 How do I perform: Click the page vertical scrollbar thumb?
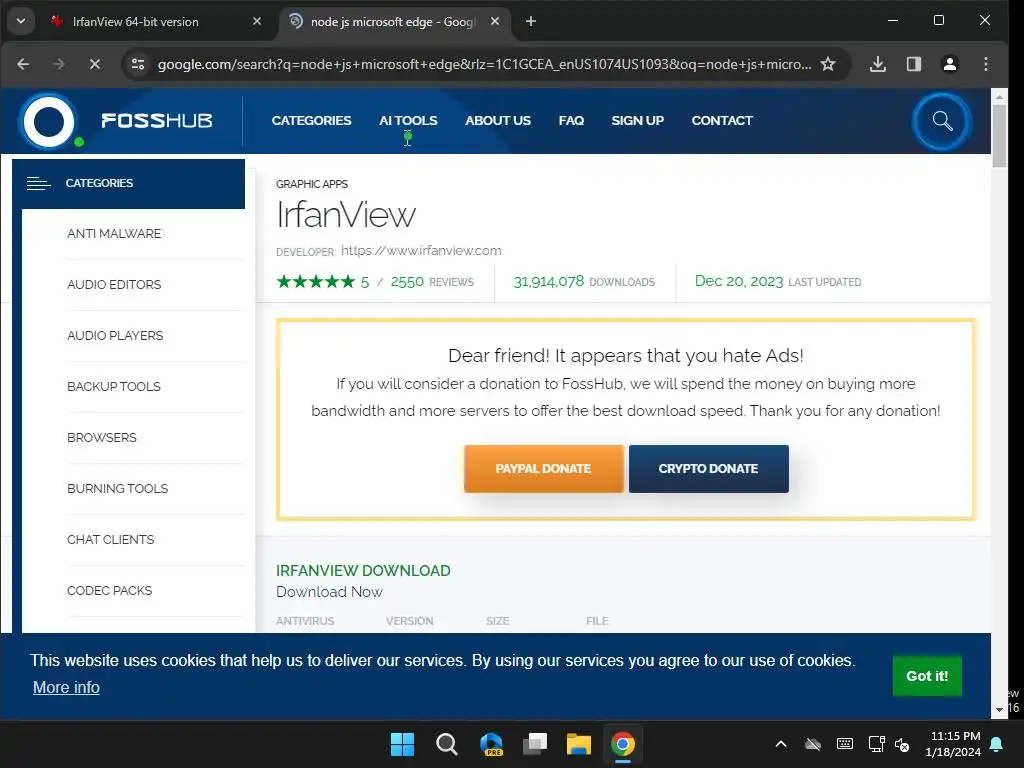[999, 136]
